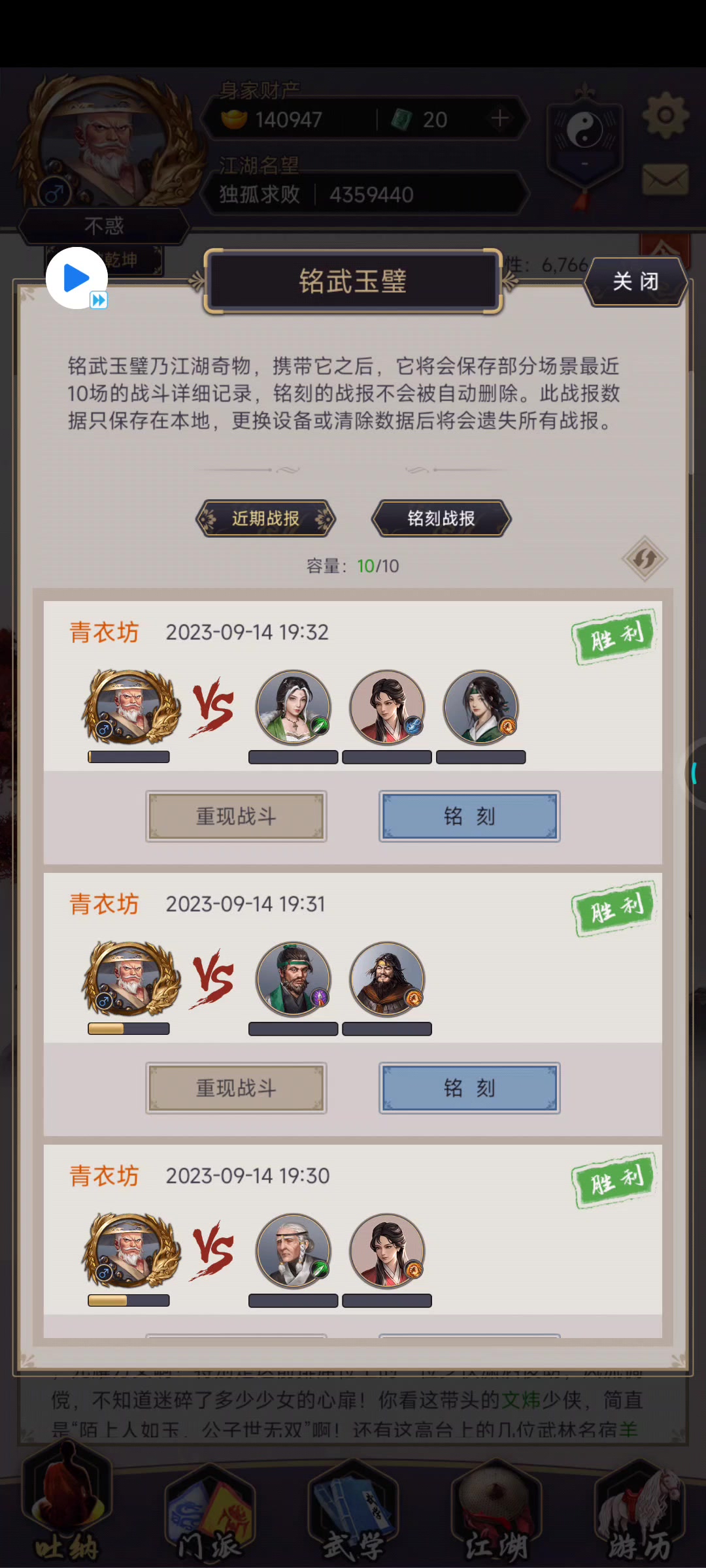Switch to the 铭刻战报 tab

point(441,519)
